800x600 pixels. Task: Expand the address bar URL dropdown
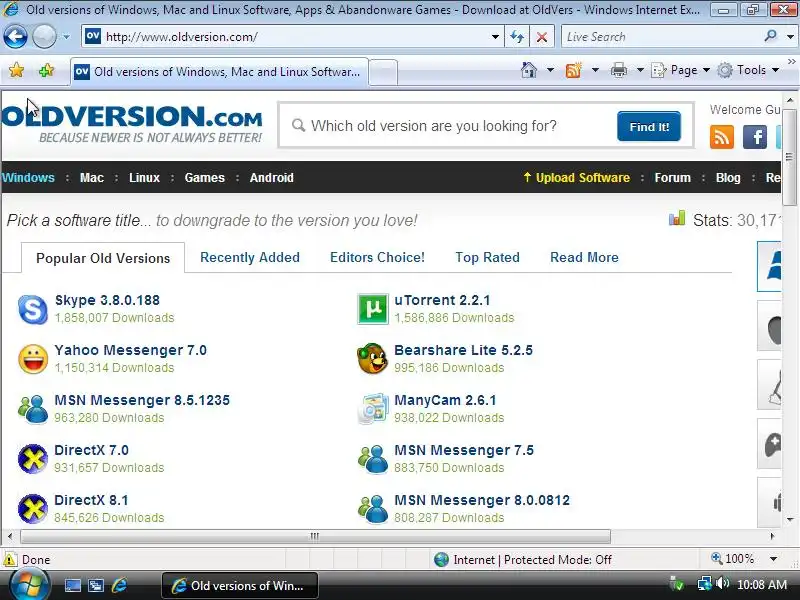[x=495, y=37]
